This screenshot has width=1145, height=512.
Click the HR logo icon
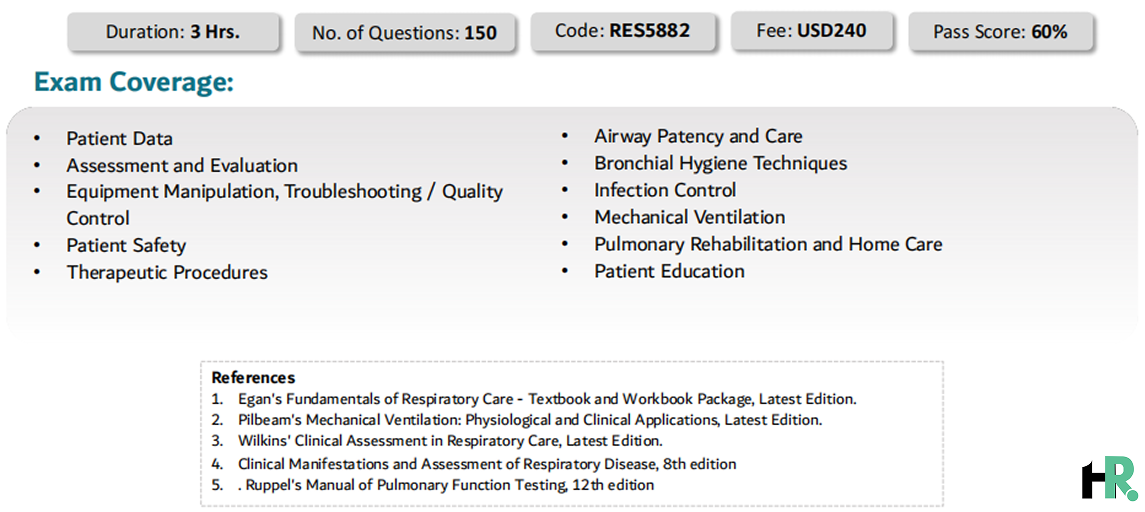(1109, 478)
